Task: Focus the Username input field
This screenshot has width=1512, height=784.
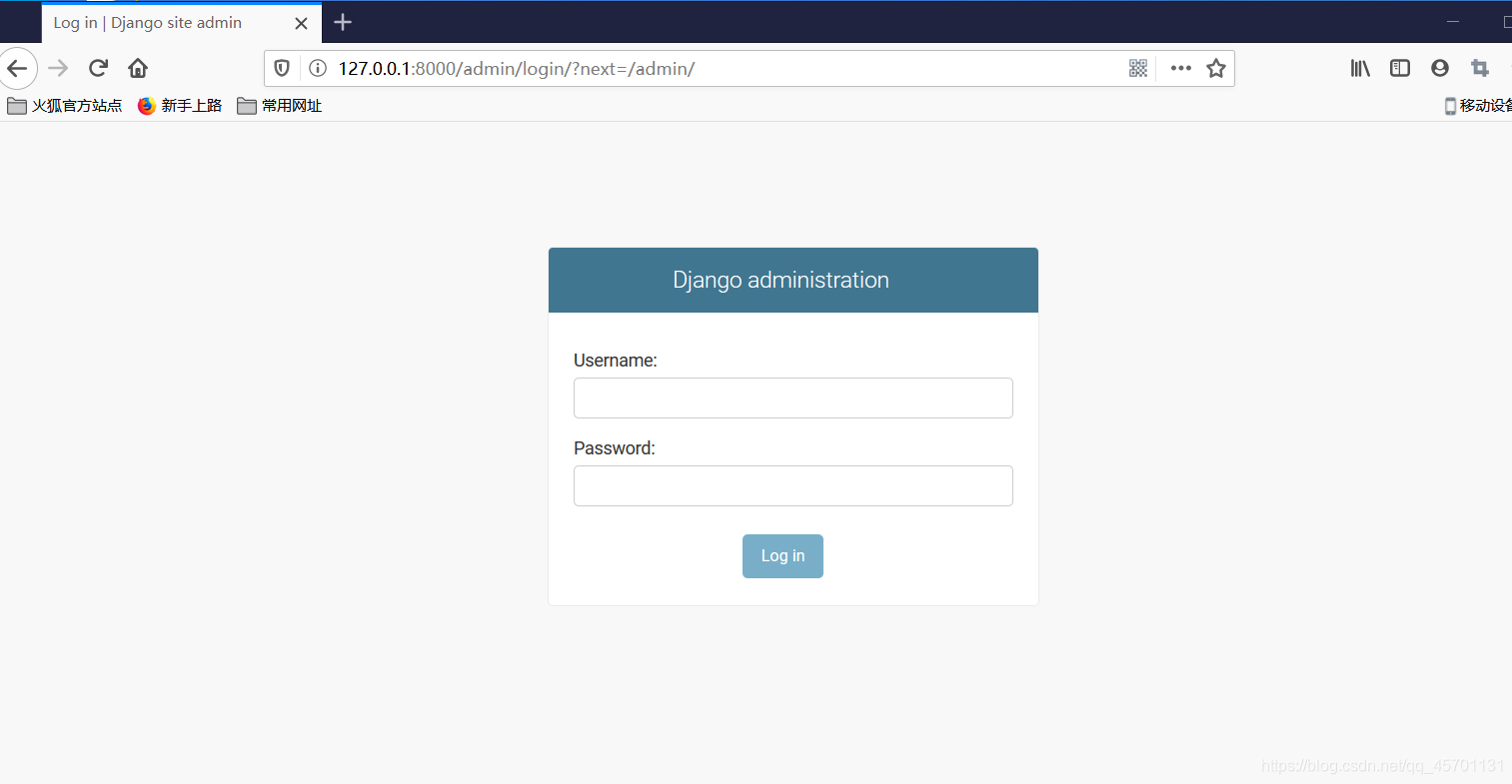Action: coord(793,397)
